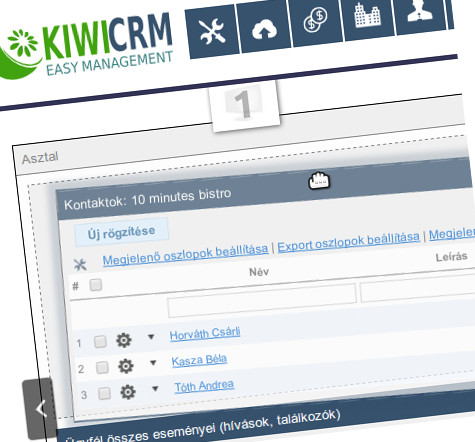Expand the dropdown arrow for Horváth Csárli
The image size is (475, 442).
[x=151, y=337]
